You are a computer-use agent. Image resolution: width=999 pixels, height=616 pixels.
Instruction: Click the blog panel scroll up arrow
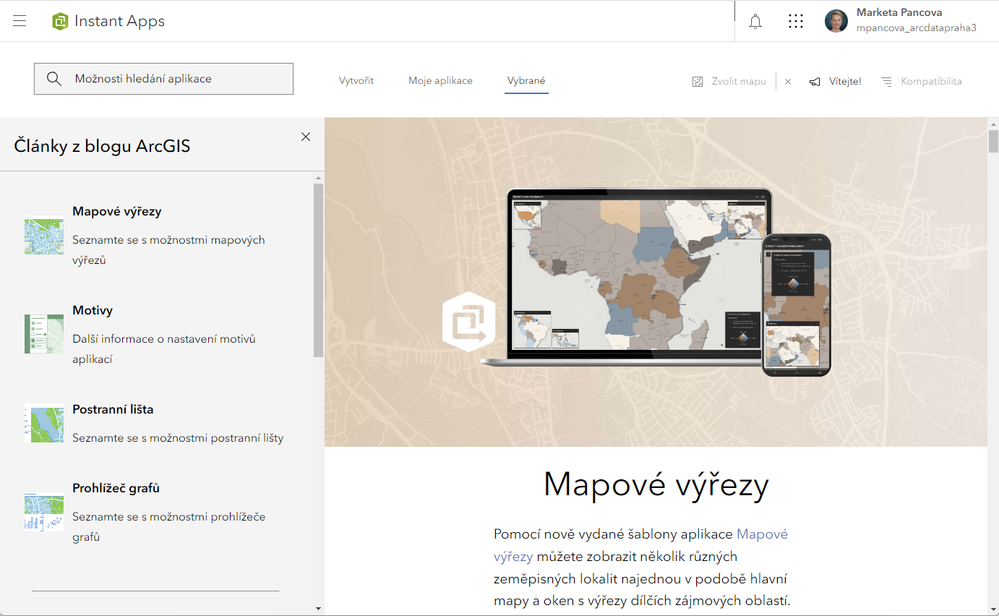319,178
